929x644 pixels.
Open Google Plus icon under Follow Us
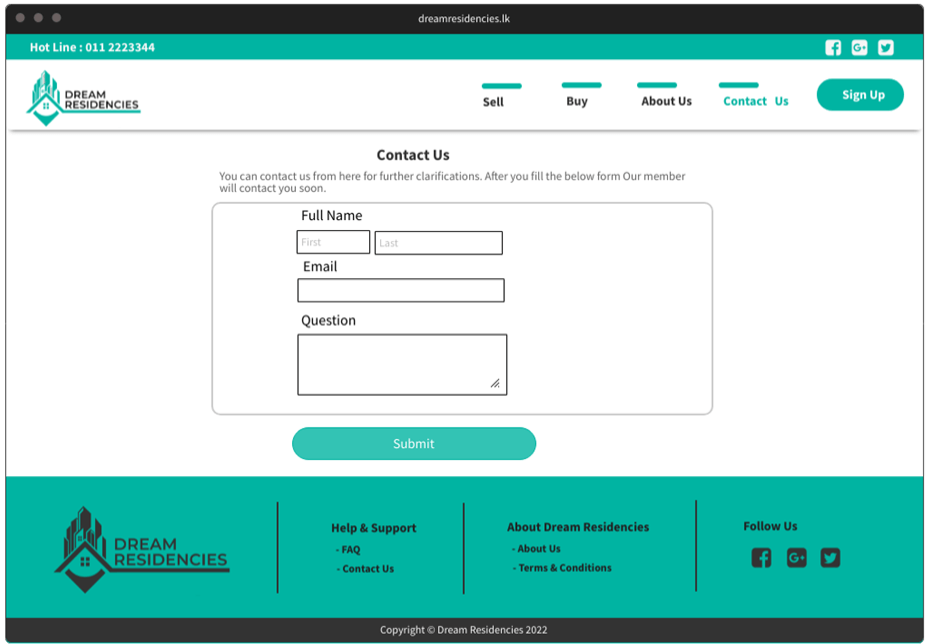tap(796, 558)
